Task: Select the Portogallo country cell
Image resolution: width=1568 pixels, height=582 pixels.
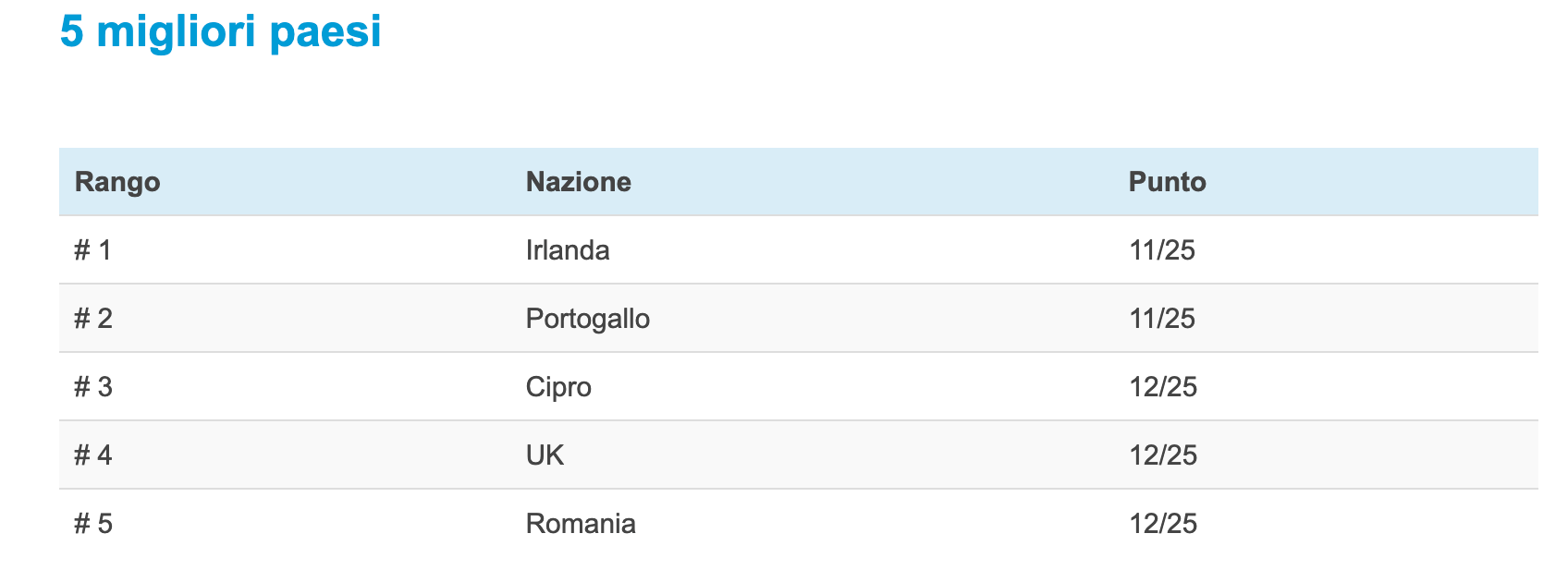Action: pyautogui.click(x=588, y=319)
